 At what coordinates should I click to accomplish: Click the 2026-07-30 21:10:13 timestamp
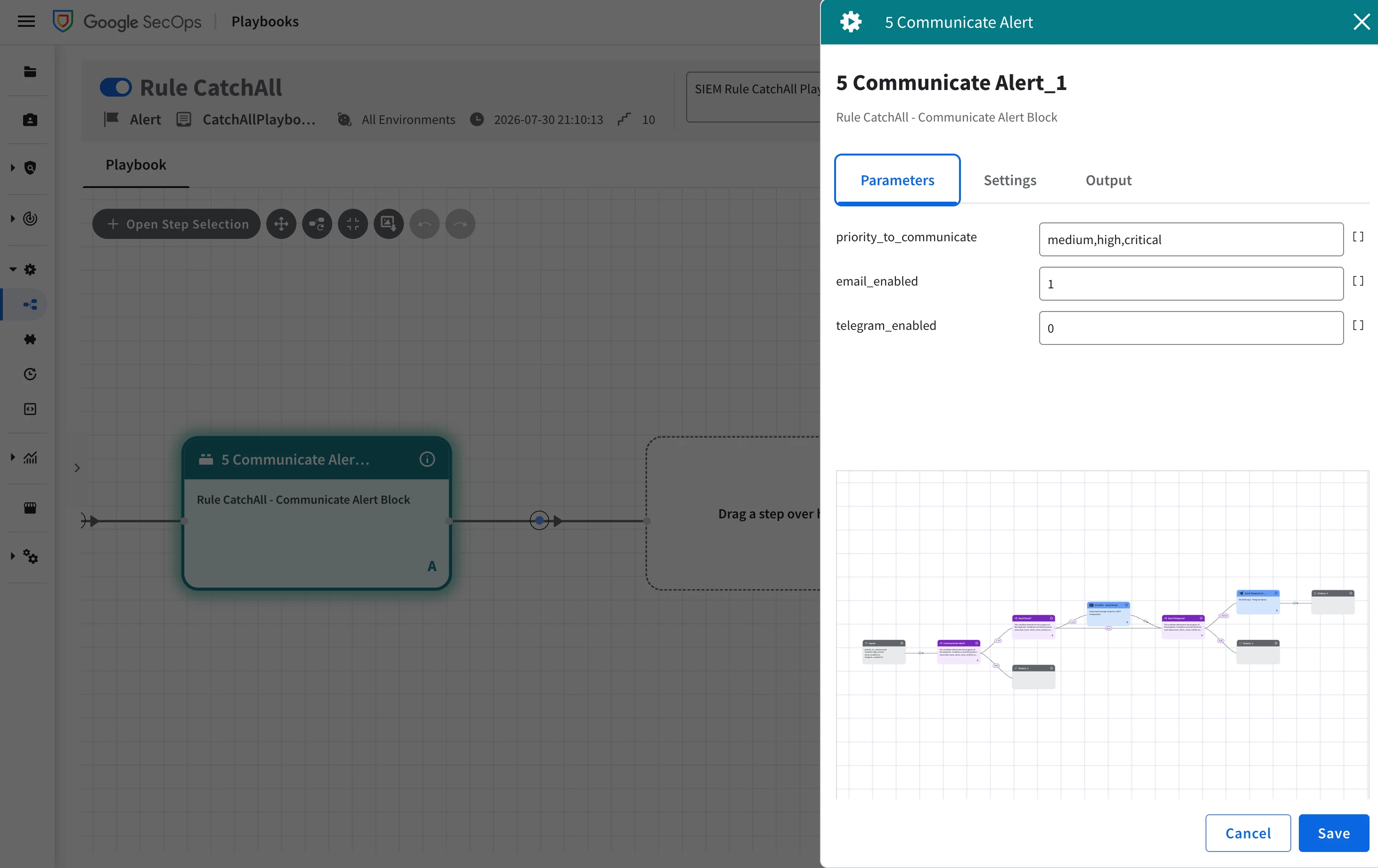pyautogui.click(x=548, y=120)
